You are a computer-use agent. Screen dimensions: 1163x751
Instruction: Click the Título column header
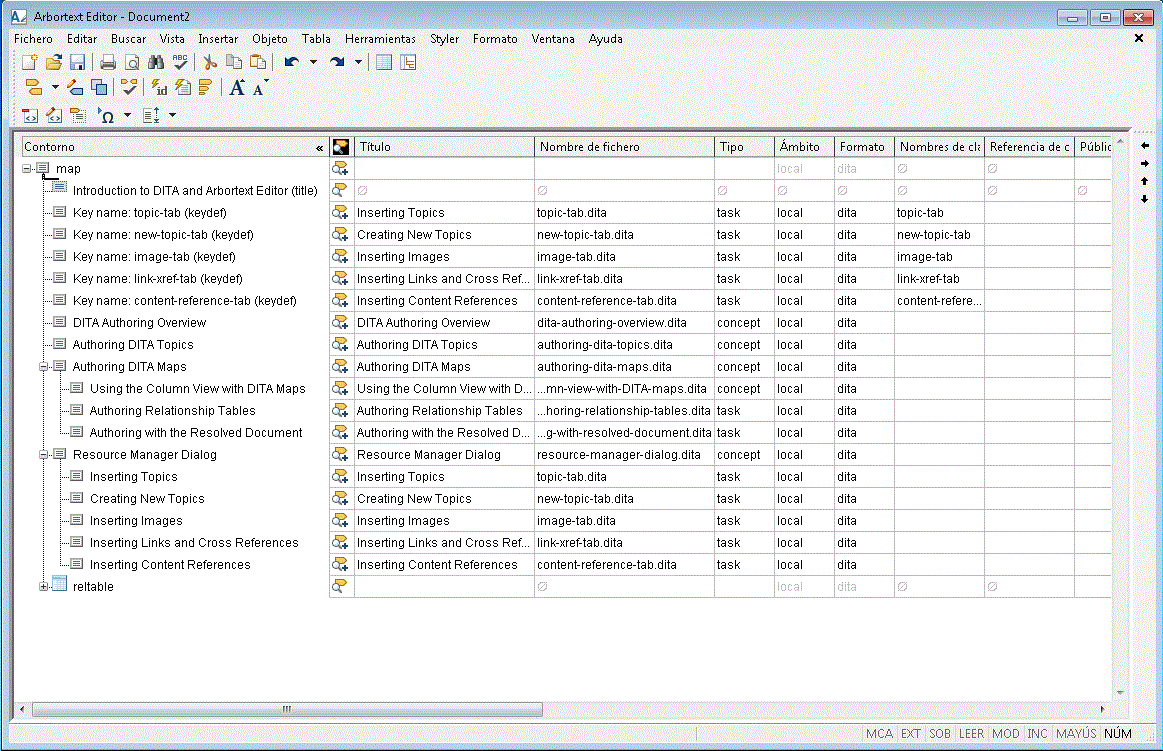pyautogui.click(x=444, y=147)
